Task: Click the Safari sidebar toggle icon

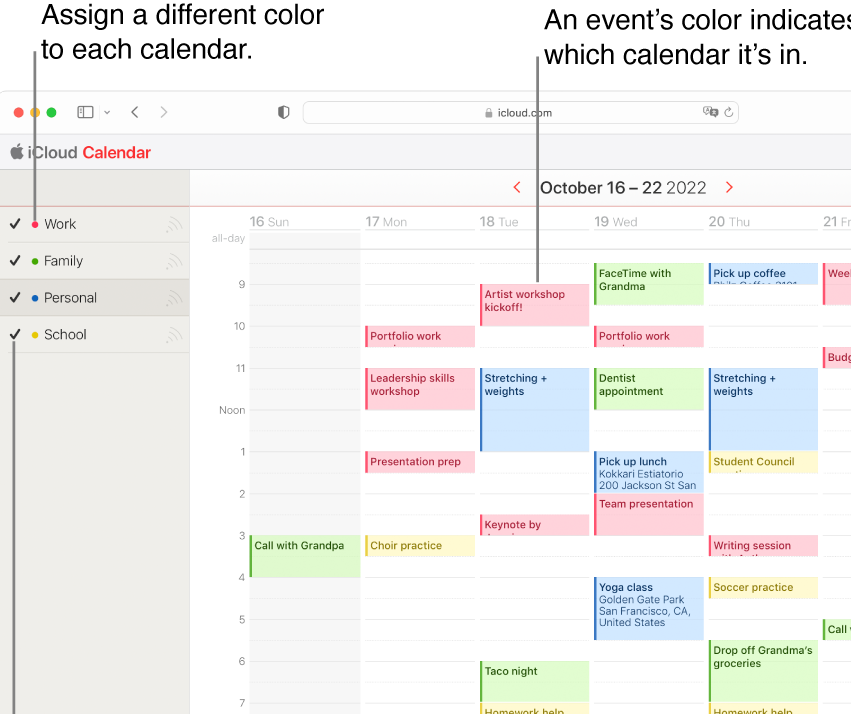Action: coord(85,113)
